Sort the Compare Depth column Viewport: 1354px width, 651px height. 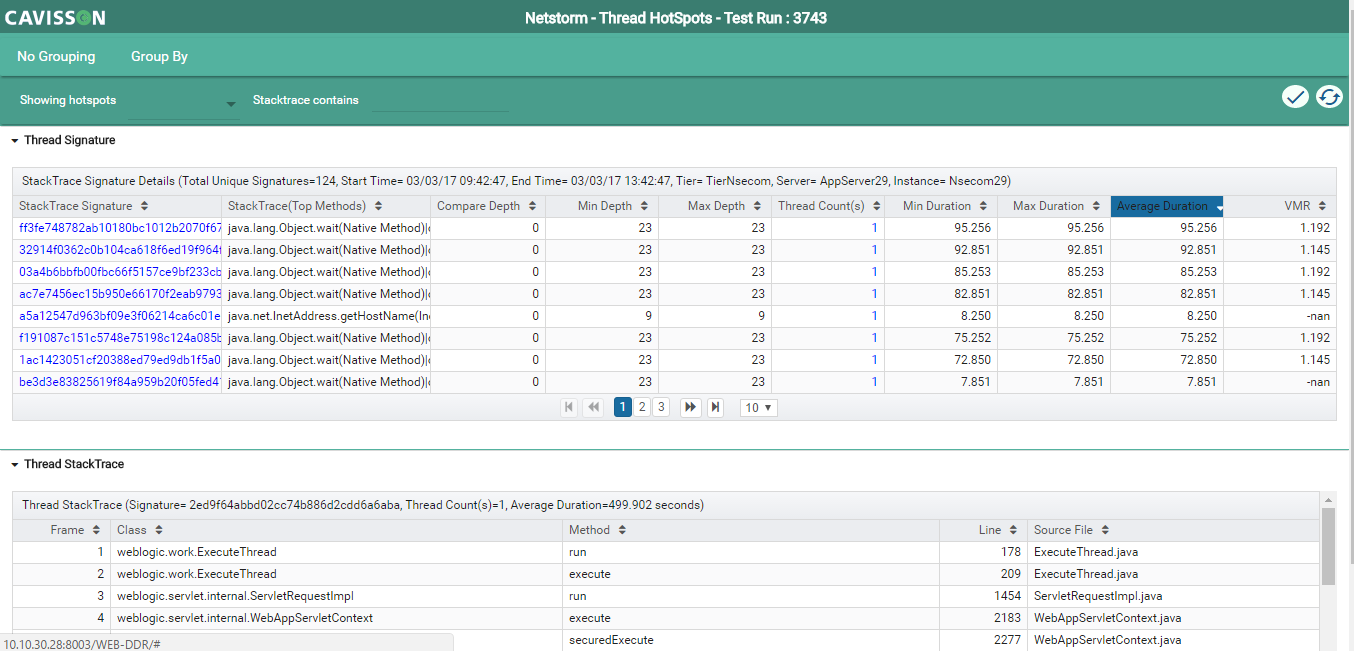point(532,206)
